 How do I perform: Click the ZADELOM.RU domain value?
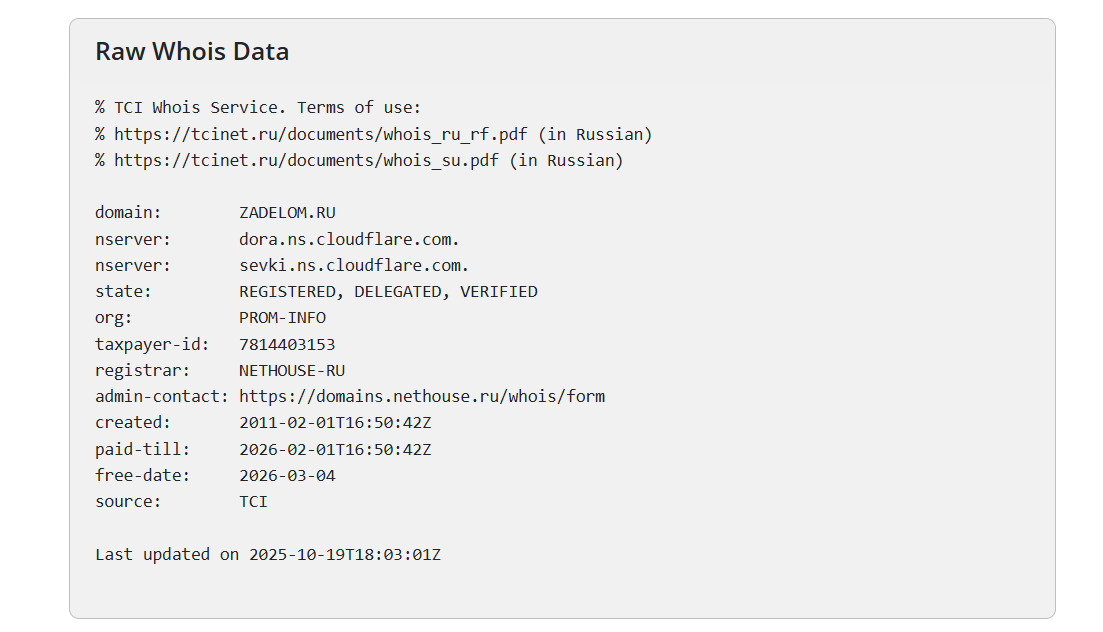coord(287,213)
